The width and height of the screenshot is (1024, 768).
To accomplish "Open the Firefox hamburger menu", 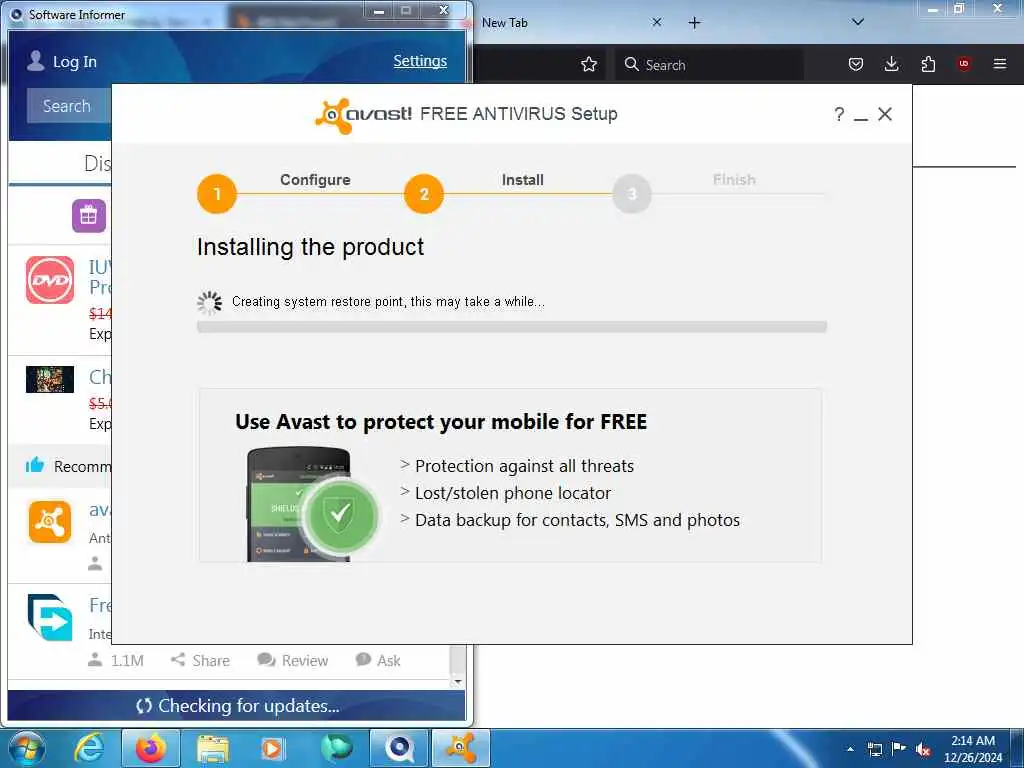I will 1000,64.
